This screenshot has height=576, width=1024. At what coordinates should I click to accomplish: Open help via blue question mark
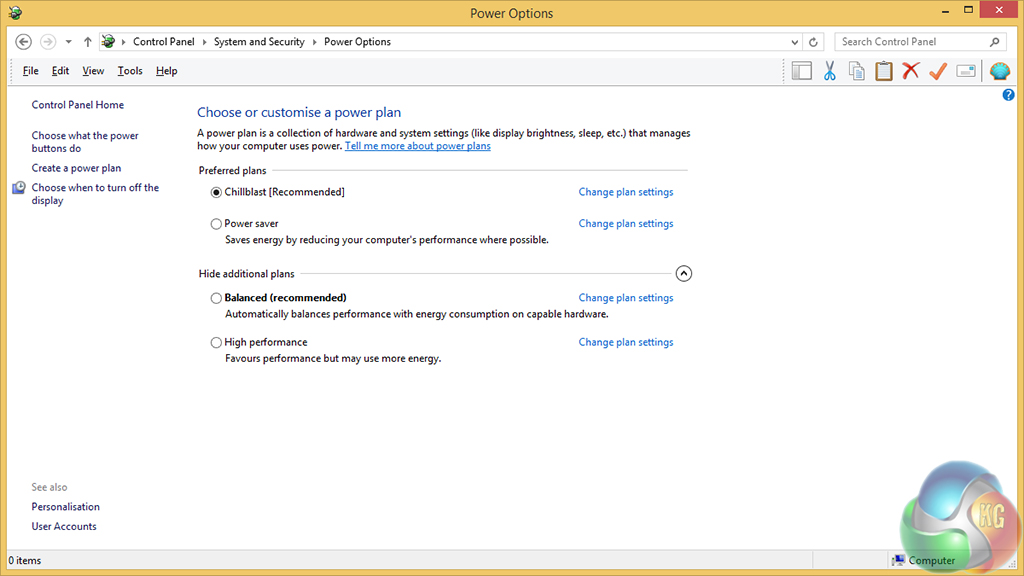coord(1008,95)
